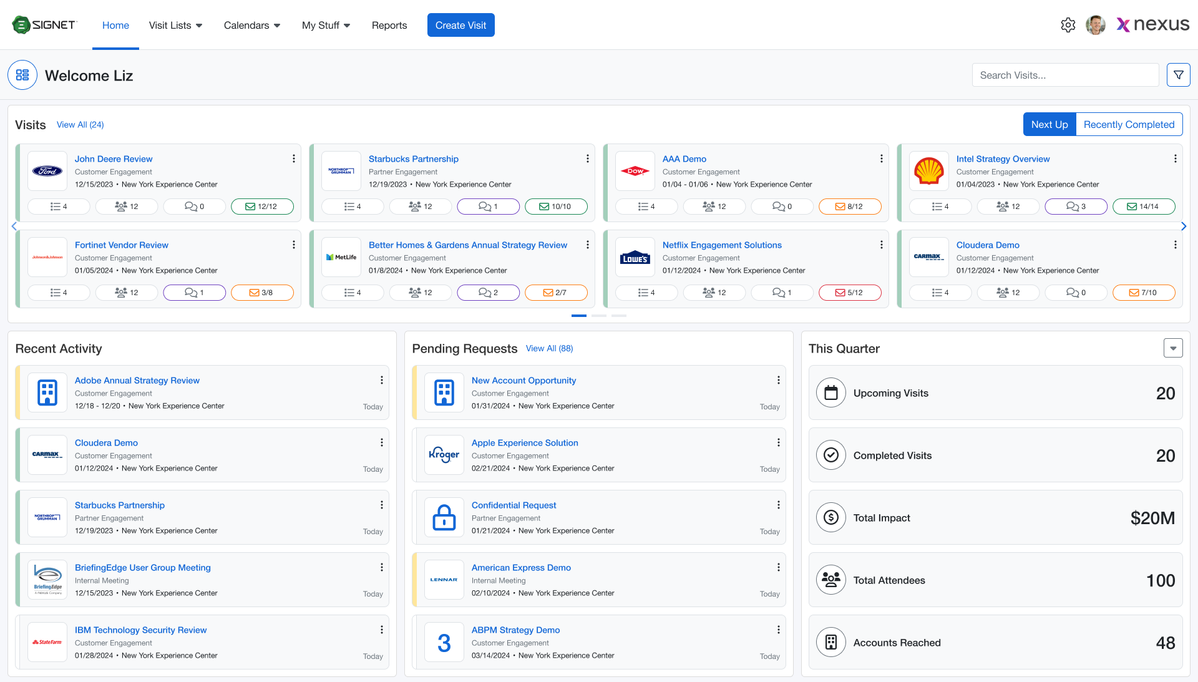Image resolution: width=1198 pixels, height=682 pixels.
Task: Switch to Next Up visits view
Action: click(x=1049, y=124)
